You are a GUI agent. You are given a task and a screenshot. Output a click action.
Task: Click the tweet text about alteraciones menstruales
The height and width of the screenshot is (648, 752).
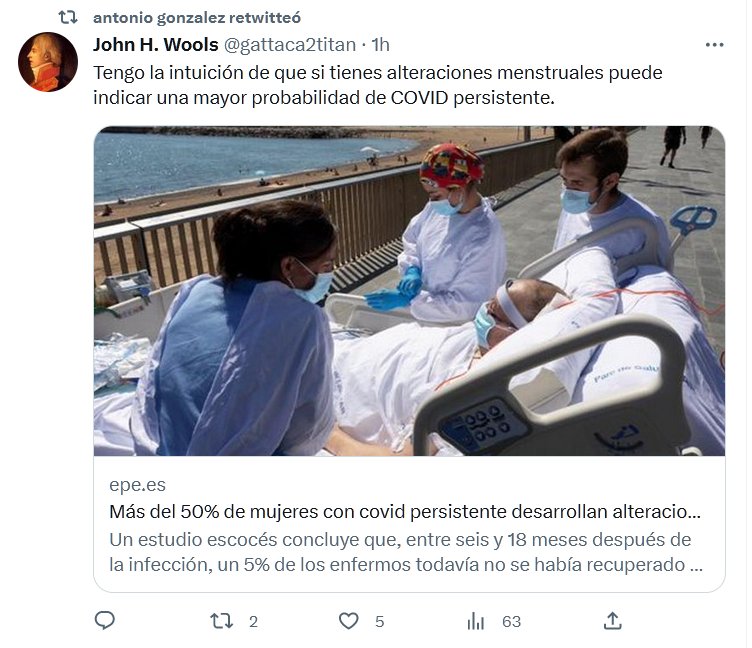coord(377,85)
